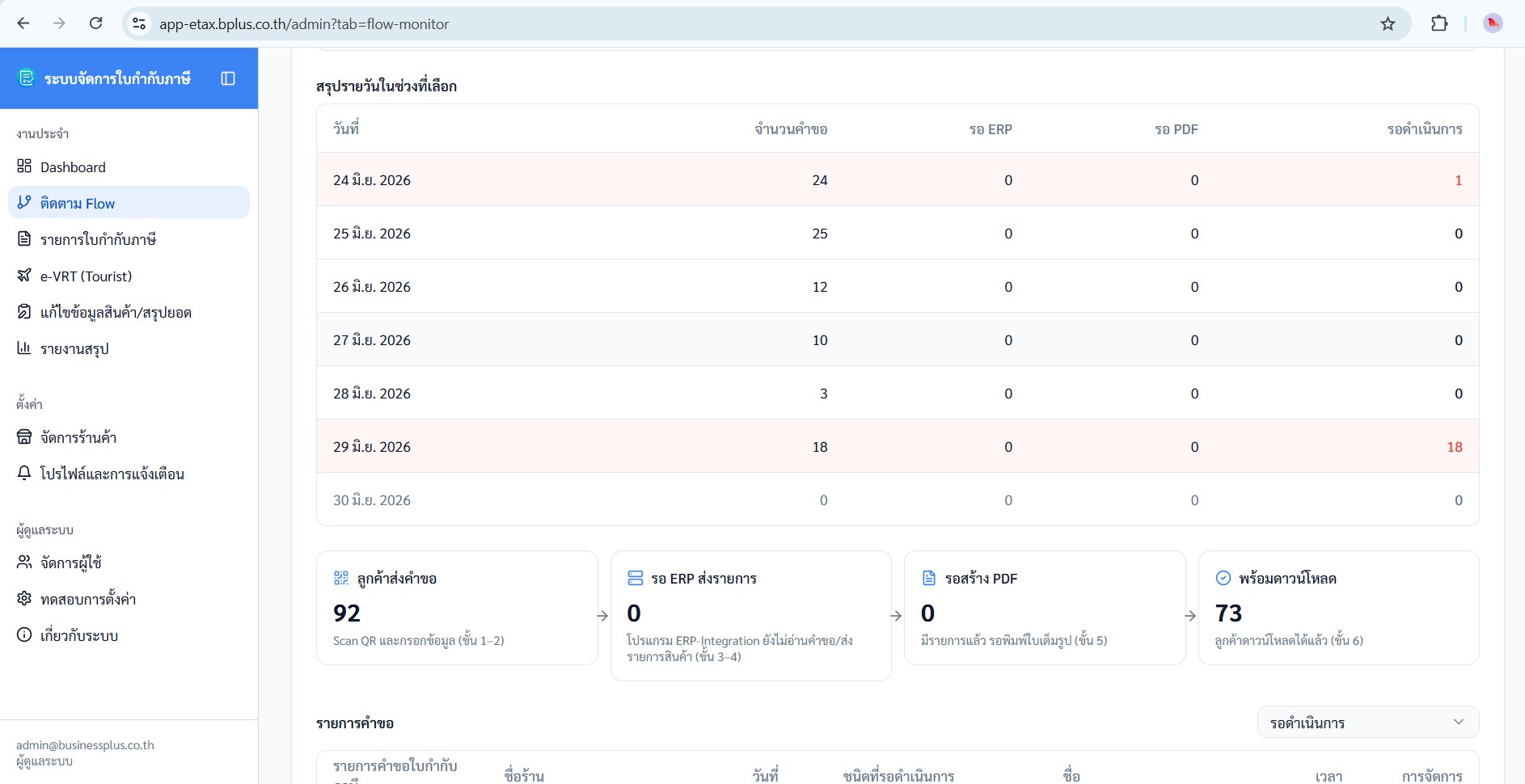Select the 24 มิ.ย. 2026 row

[898, 179]
